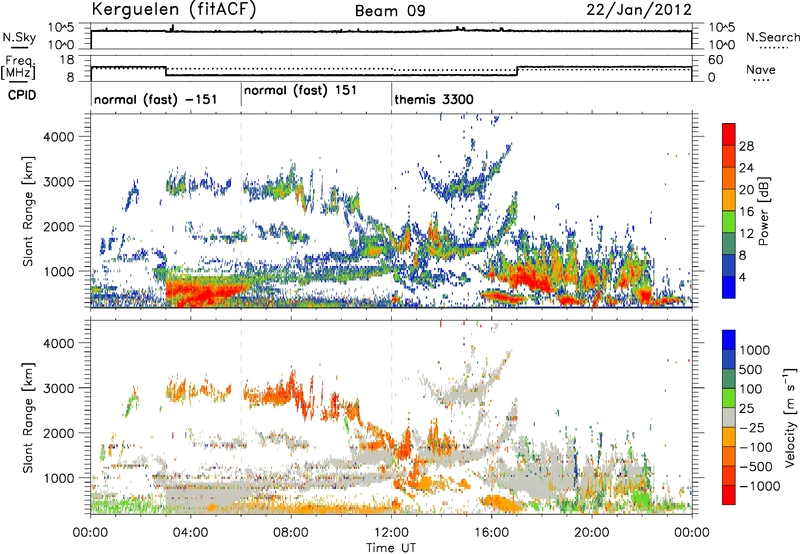This screenshot has width=800, height=554.
Task: Click the "N.Sky" legend label
Action: click(x=19, y=37)
